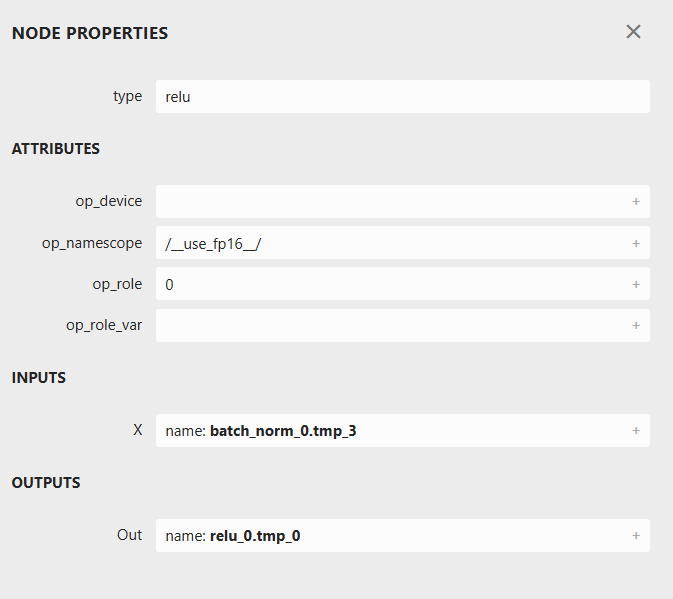Click the op_namescope attribute label
The height and width of the screenshot is (599, 673).
(x=98, y=243)
